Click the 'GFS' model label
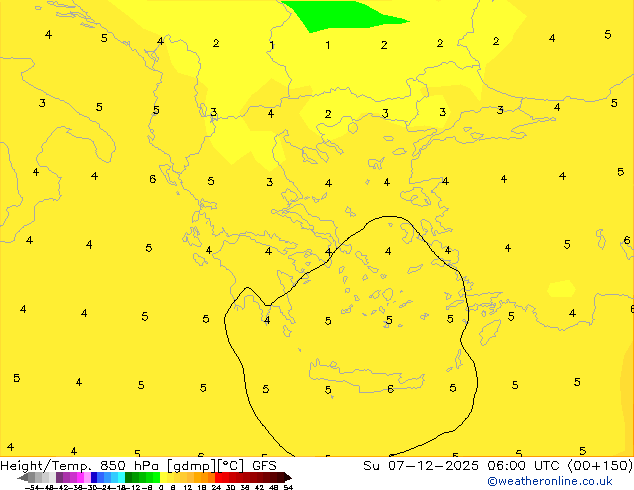634x490 pixels. (x=264, y=465)
